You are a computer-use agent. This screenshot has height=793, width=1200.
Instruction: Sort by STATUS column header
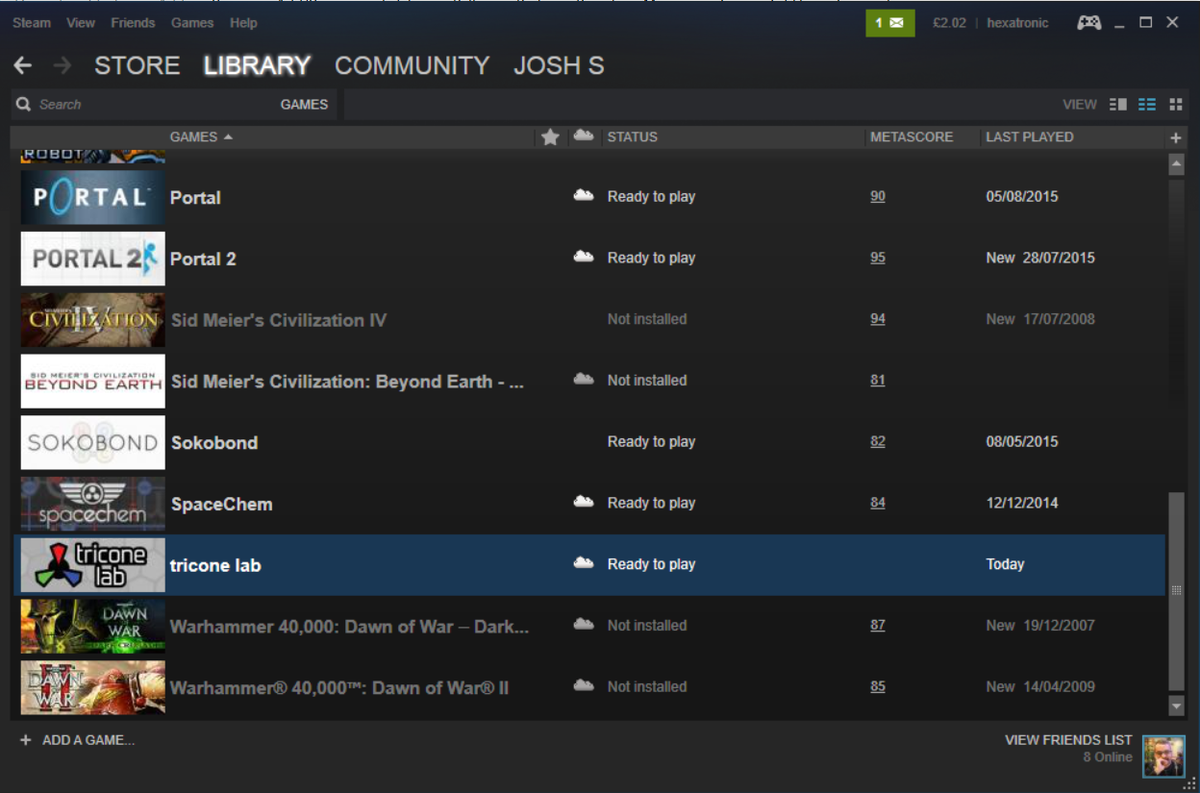pyautogui.click(x=632, y=137)
